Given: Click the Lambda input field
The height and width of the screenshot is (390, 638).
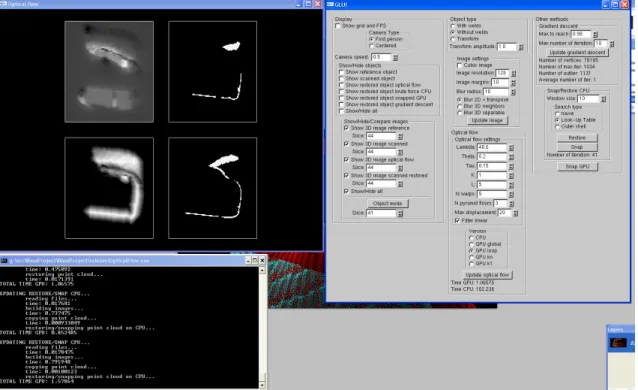Looking at the screenshot, I should pos(492,147).
